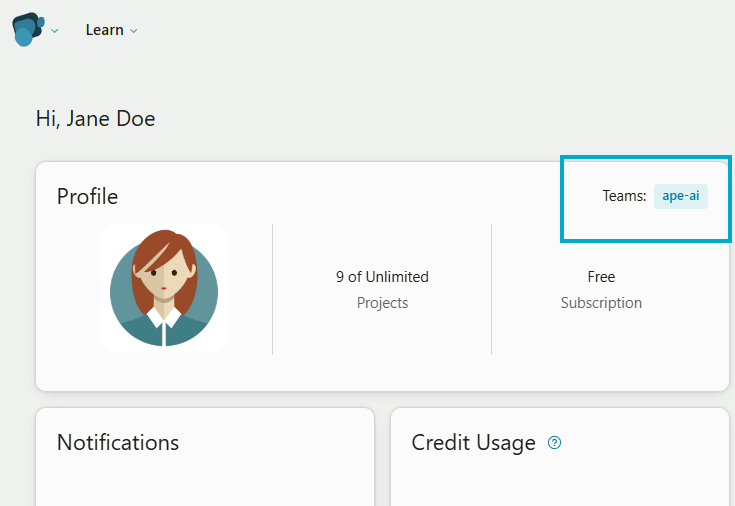
Task: Expand the chevron beside the app logo
Action: click(54, 31)
